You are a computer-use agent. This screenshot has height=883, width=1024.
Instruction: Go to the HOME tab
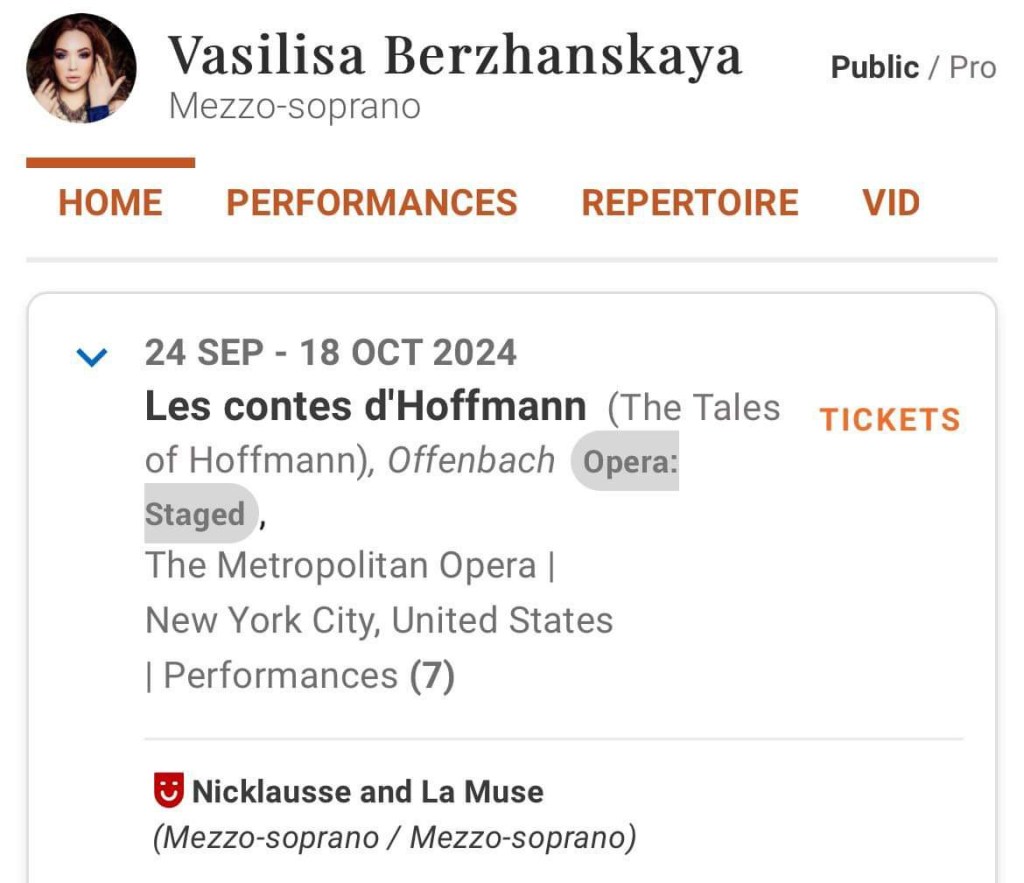(x=110, y=203)
